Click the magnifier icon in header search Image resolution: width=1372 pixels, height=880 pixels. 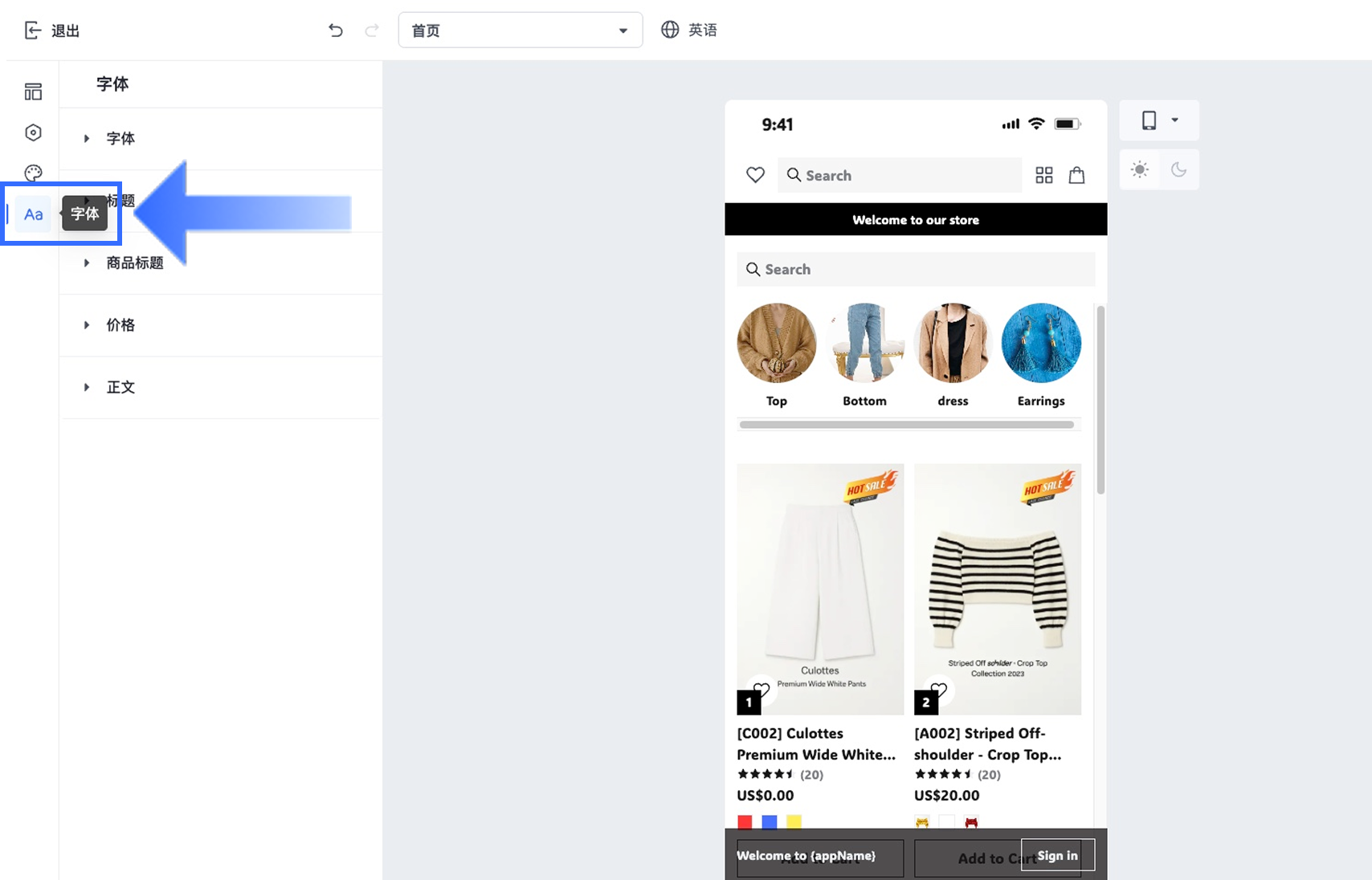pos(794,175)
